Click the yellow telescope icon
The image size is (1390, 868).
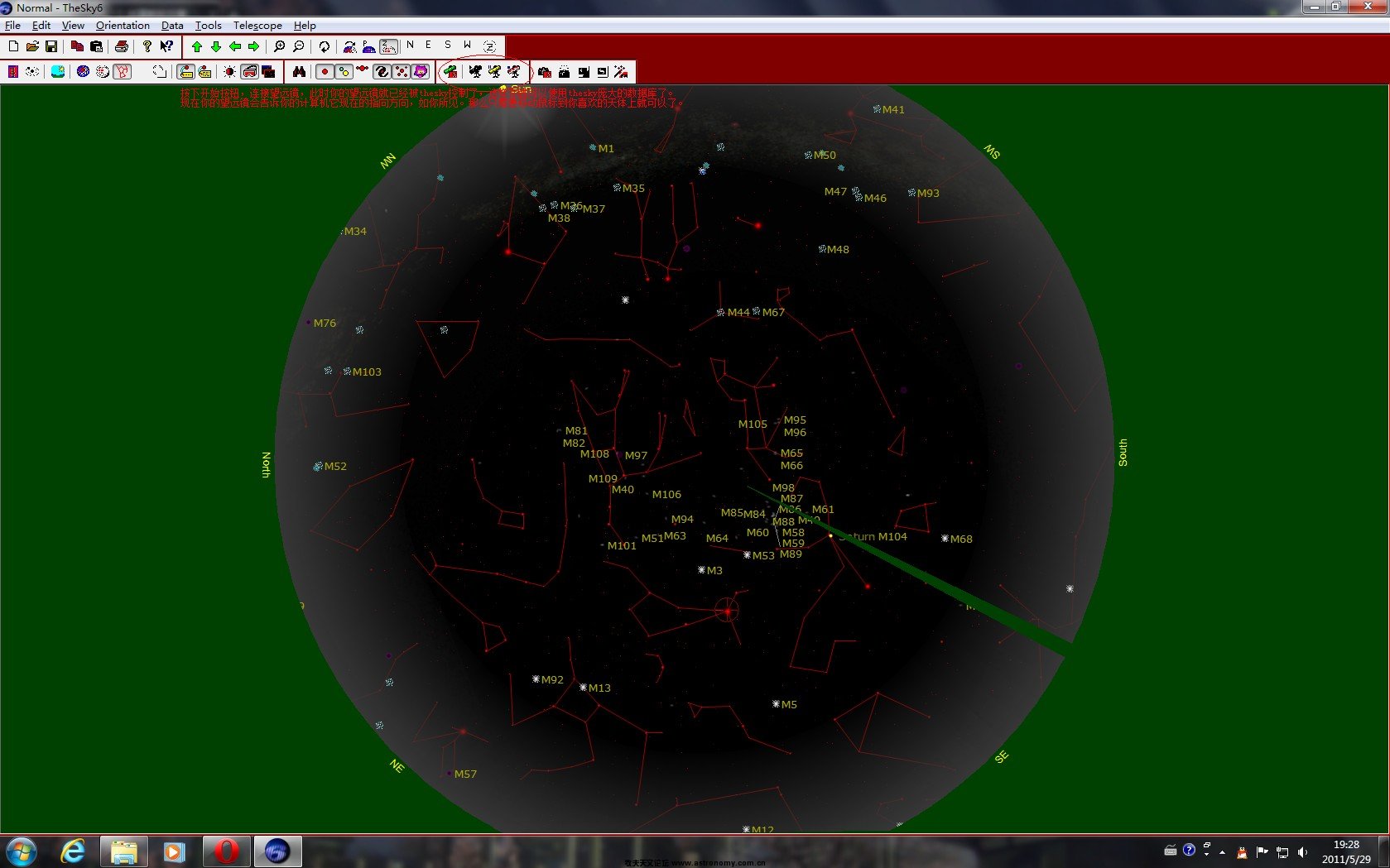click(494, 72)
